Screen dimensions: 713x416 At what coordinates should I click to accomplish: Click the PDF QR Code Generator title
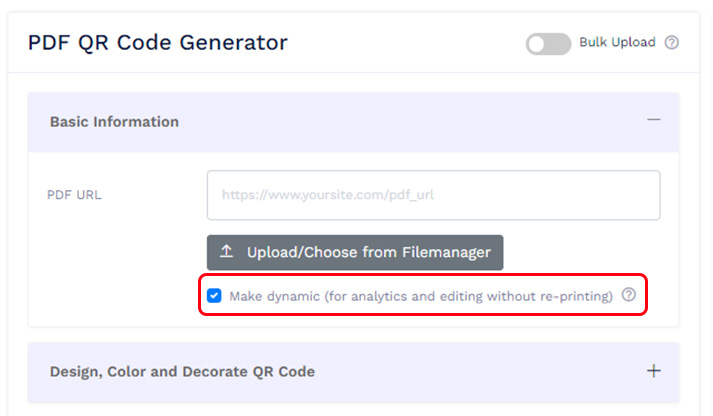(157, 43)
